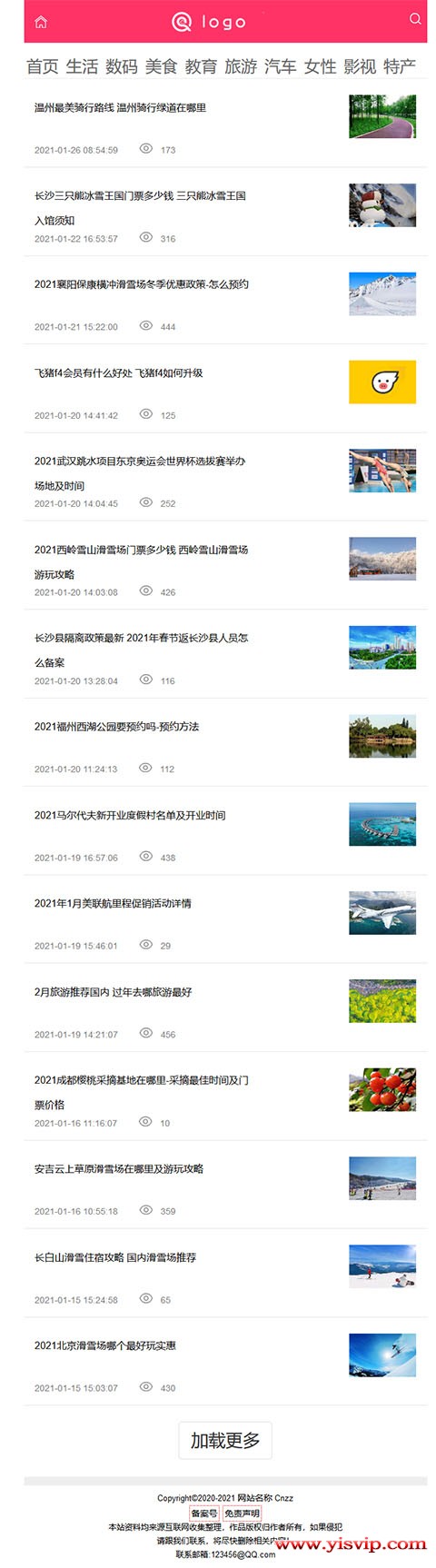
Task: Open the 免责声明 footer link
Action: click(x=242, y=1513)
